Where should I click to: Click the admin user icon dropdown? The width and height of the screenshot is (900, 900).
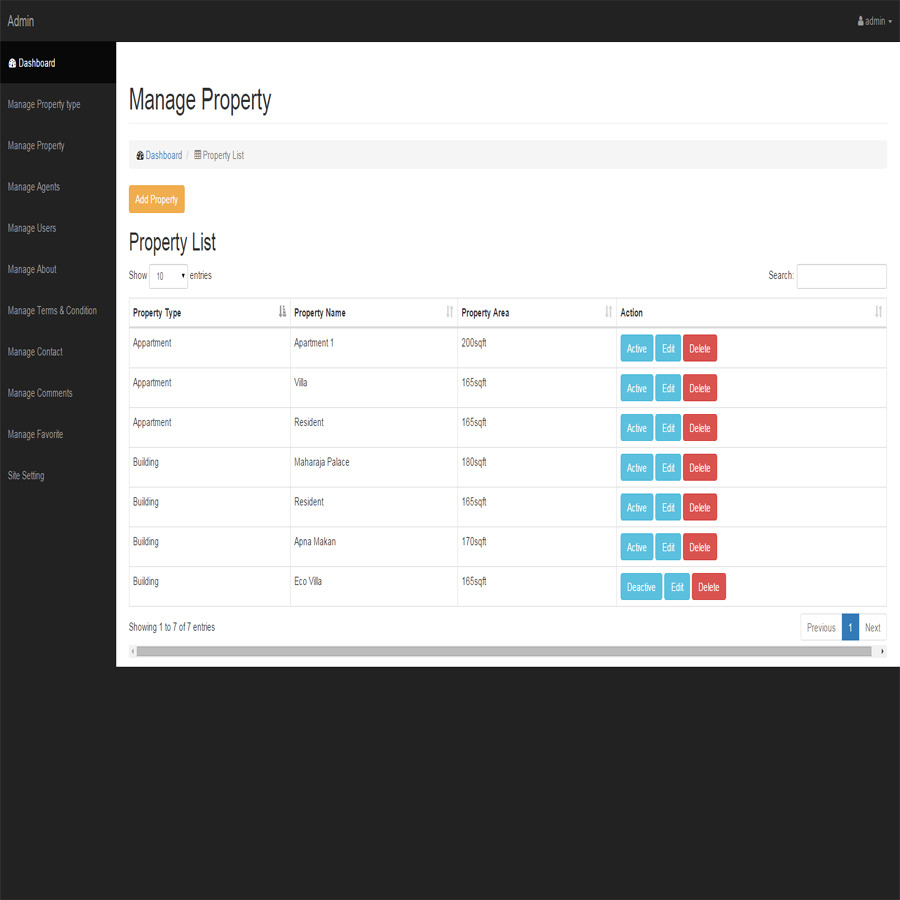(875, 21)
